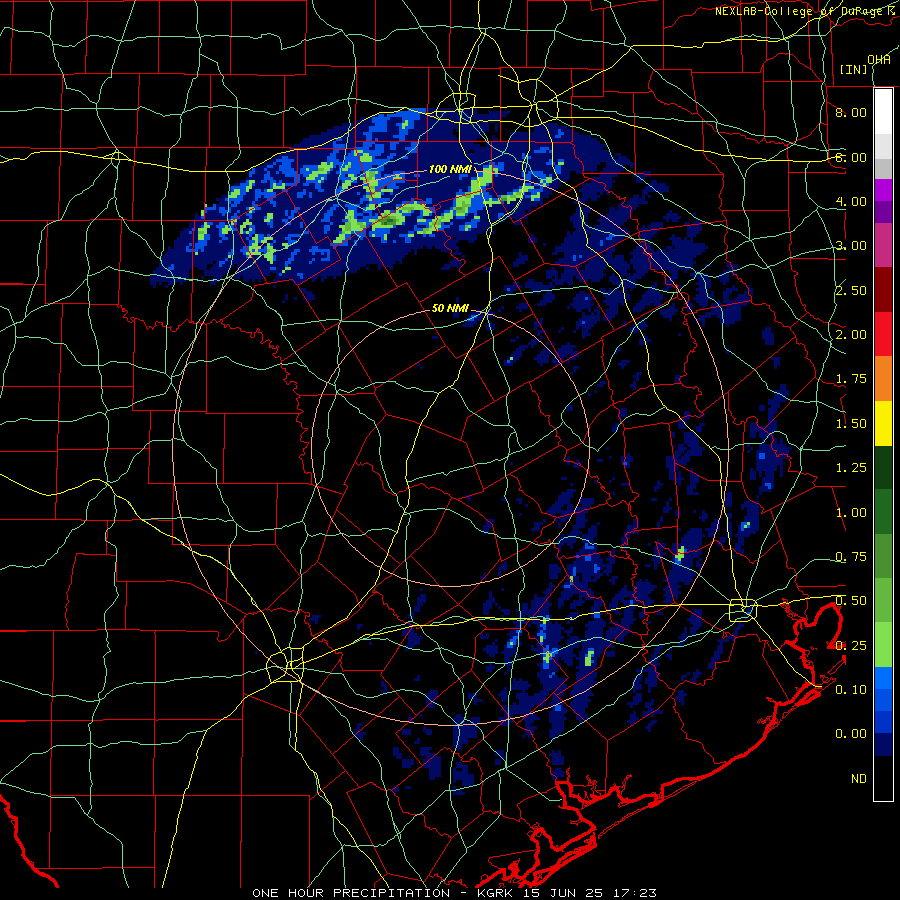Pick the bright magenta legend swatch above 4.00
This screenshot has width=900, height=900.
click(x=883, y=190)
